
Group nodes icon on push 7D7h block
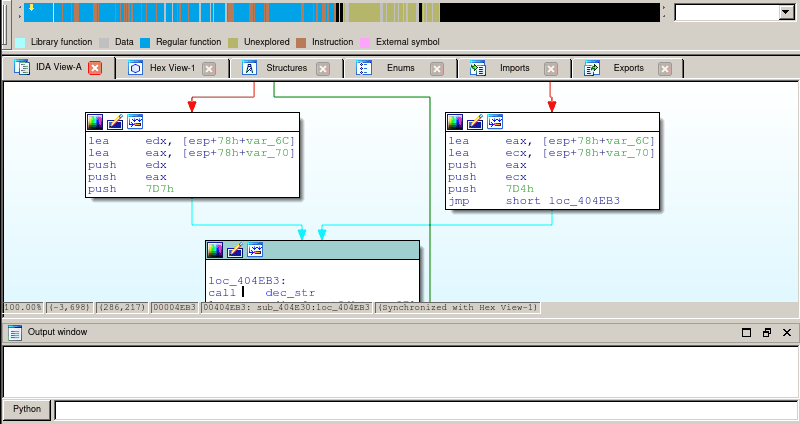pyautogui.click(x=135, y=122)
